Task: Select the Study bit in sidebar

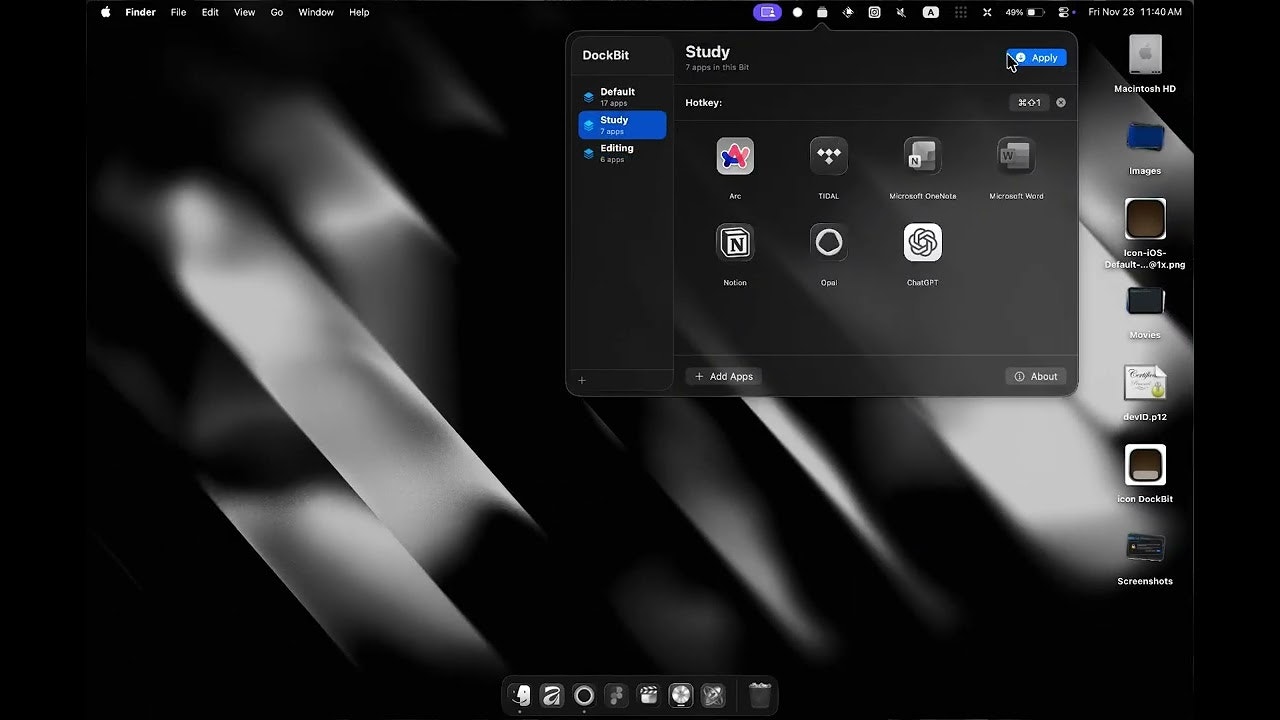Action: click(x=622, y=125)
